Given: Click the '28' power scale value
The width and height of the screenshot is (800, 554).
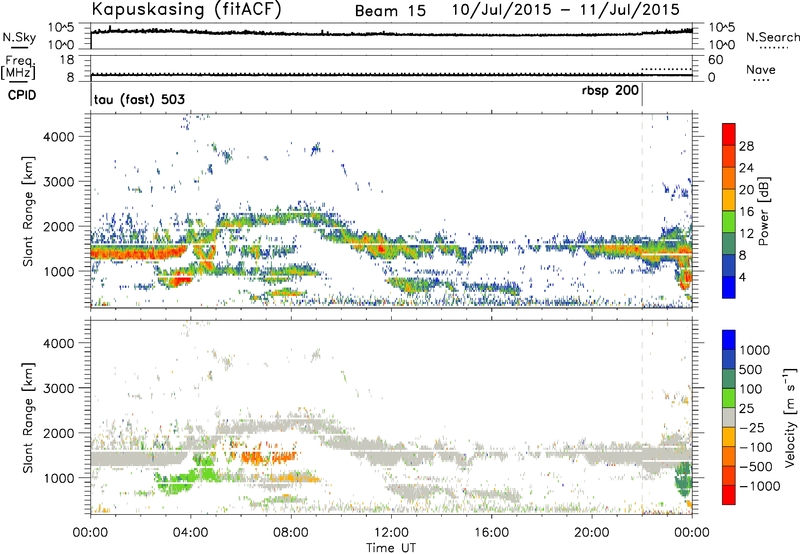Looking at the screenshot, I should (x=746, y=146).
